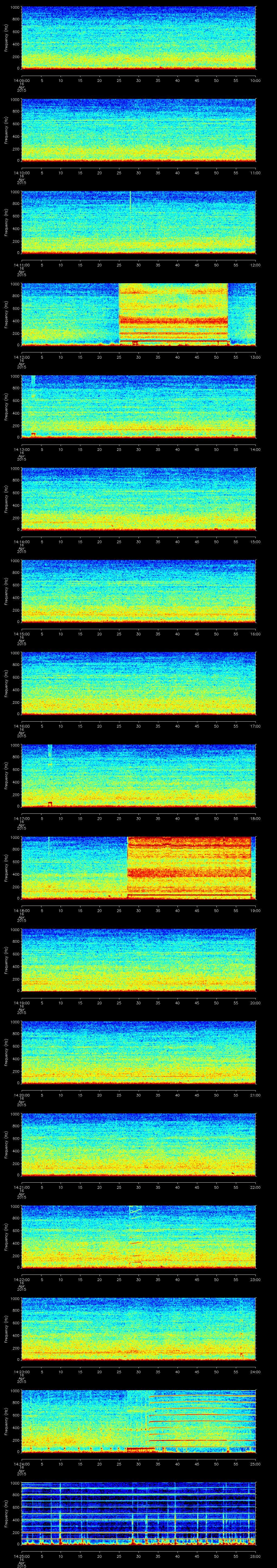Open the spectrogram panel starting at 14:16:00
The width and height of the screenshot is (277, 1568).
[x=138, y=683]
